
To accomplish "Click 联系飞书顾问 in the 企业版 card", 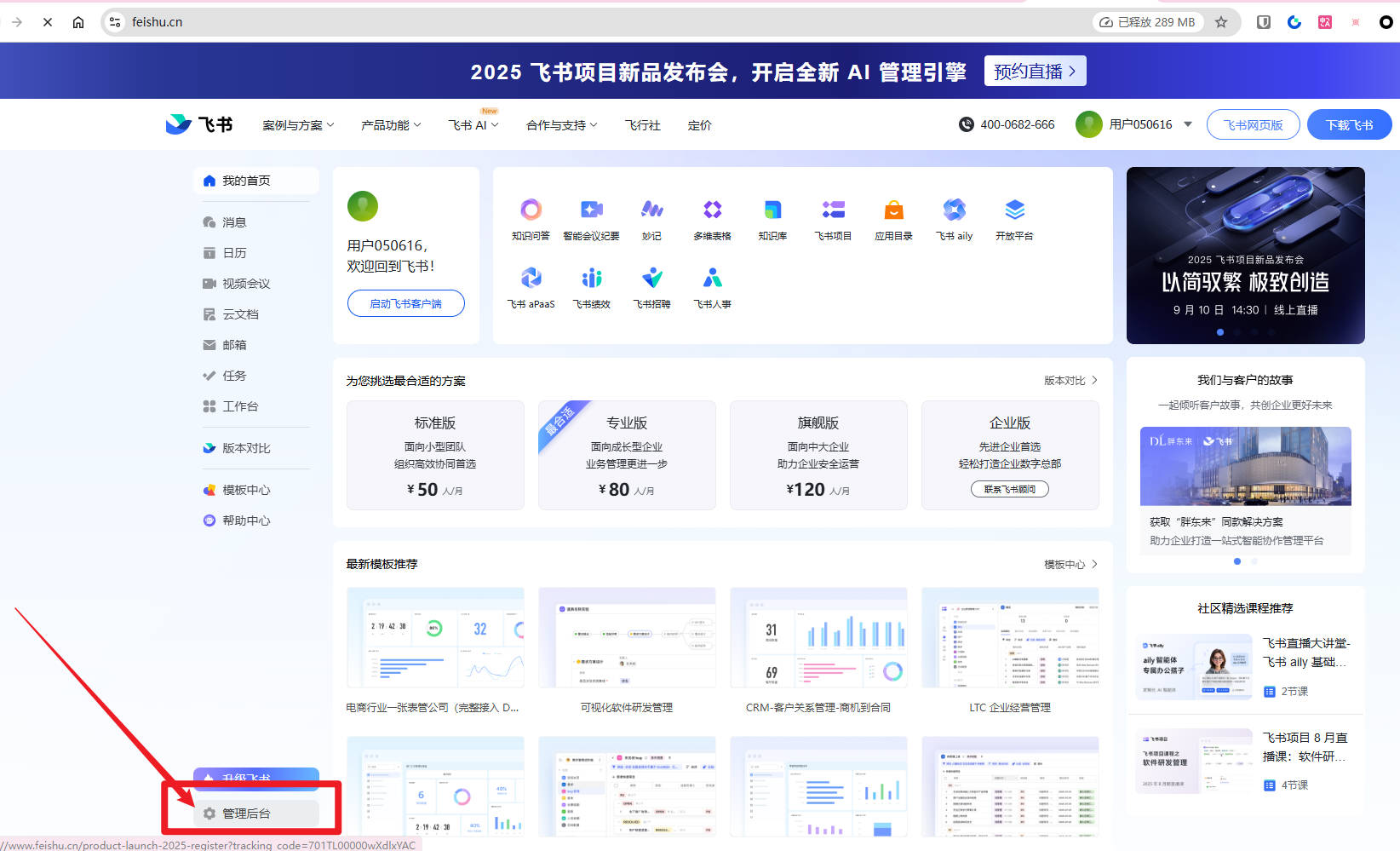I will click(x=1010, y=489).
